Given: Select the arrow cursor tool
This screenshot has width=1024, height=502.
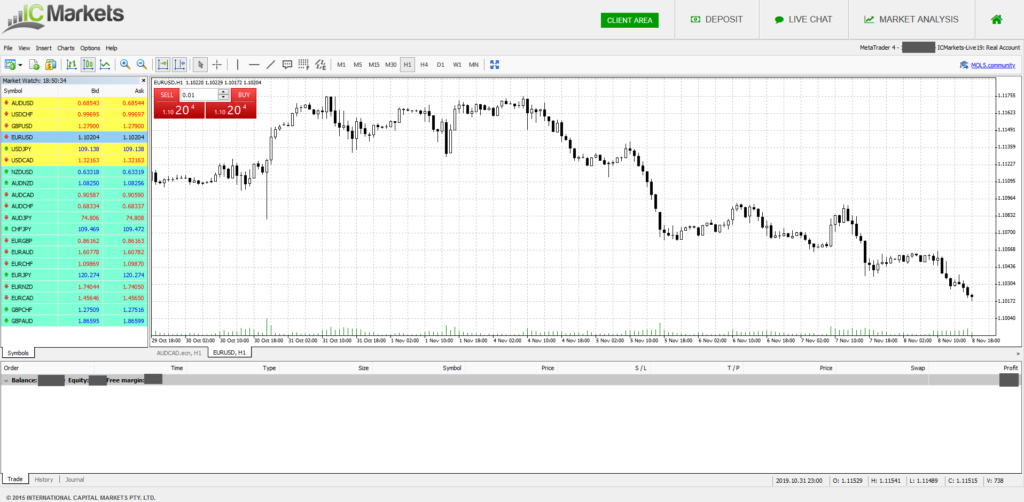Looking at the screenshot, I should coord(200,65).
